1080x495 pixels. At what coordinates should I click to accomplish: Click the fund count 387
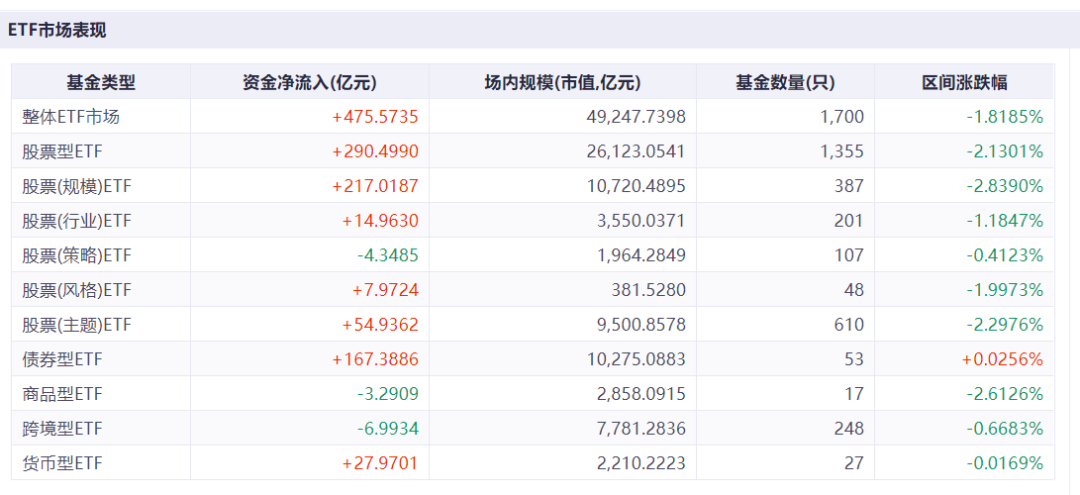(849, 186)
